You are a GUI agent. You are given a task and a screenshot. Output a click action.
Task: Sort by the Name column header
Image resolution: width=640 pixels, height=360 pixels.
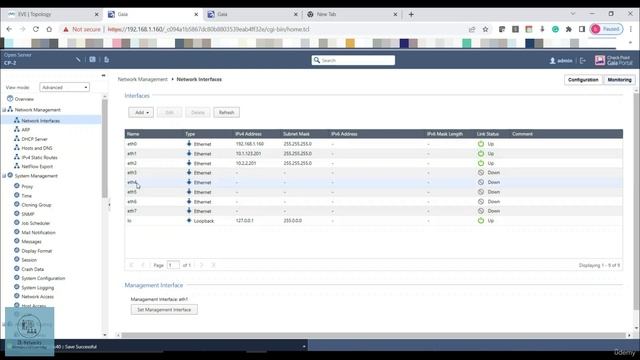133,134
